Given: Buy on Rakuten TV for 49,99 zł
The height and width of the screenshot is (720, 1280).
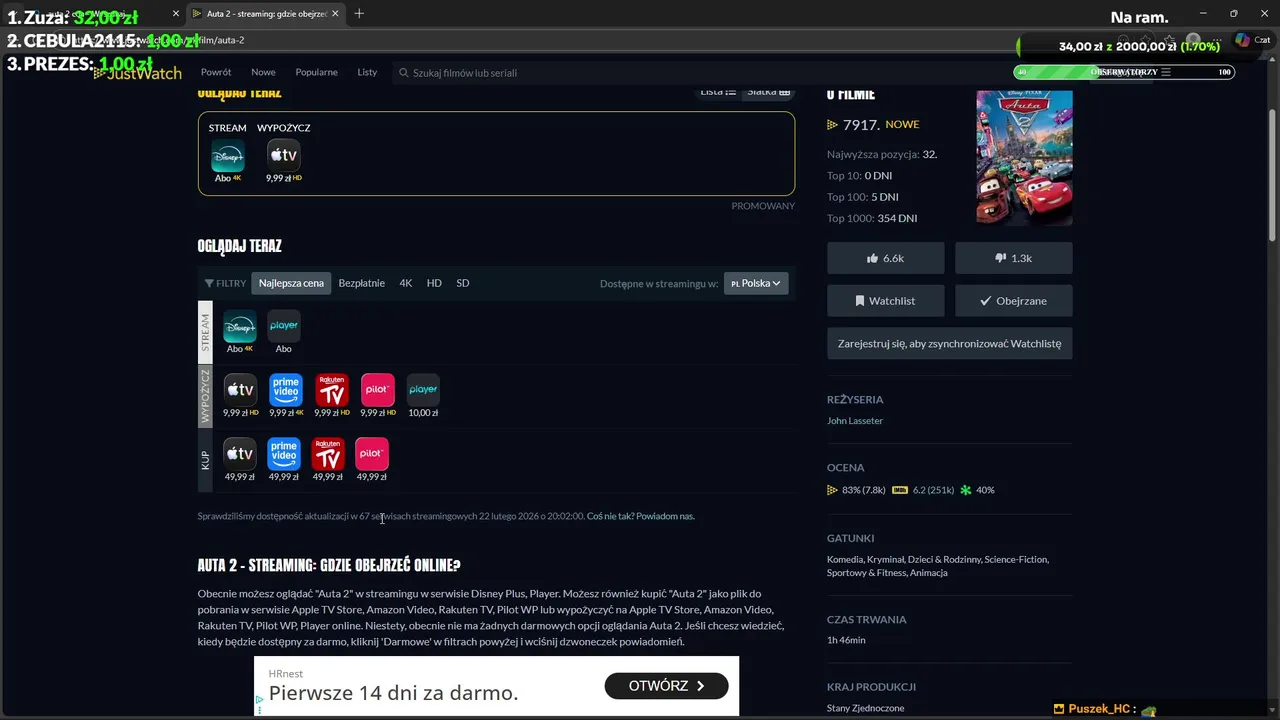Looking at the screenshot, I should pos(328,454).
